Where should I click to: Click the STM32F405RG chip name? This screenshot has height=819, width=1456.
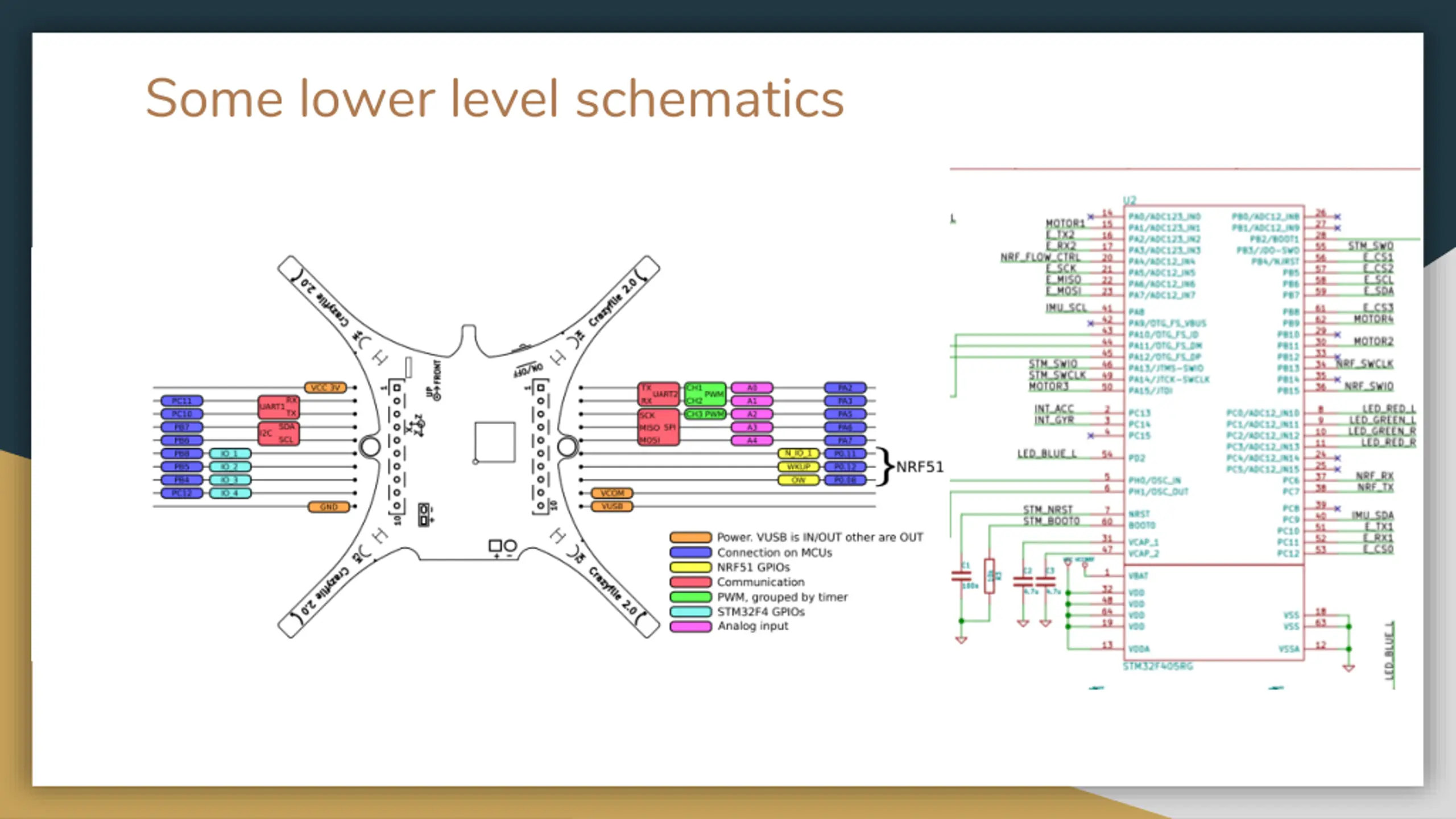1157,667
